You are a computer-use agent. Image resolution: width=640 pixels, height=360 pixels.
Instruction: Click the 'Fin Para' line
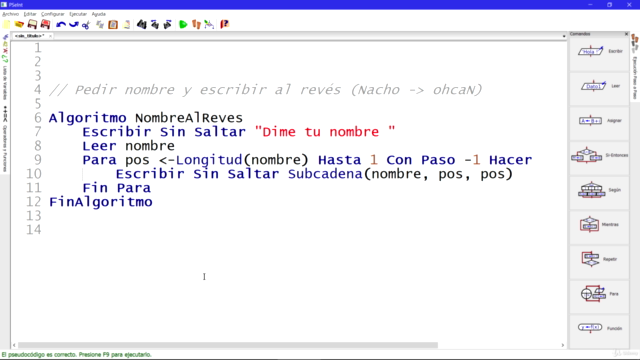click(116, 188)
